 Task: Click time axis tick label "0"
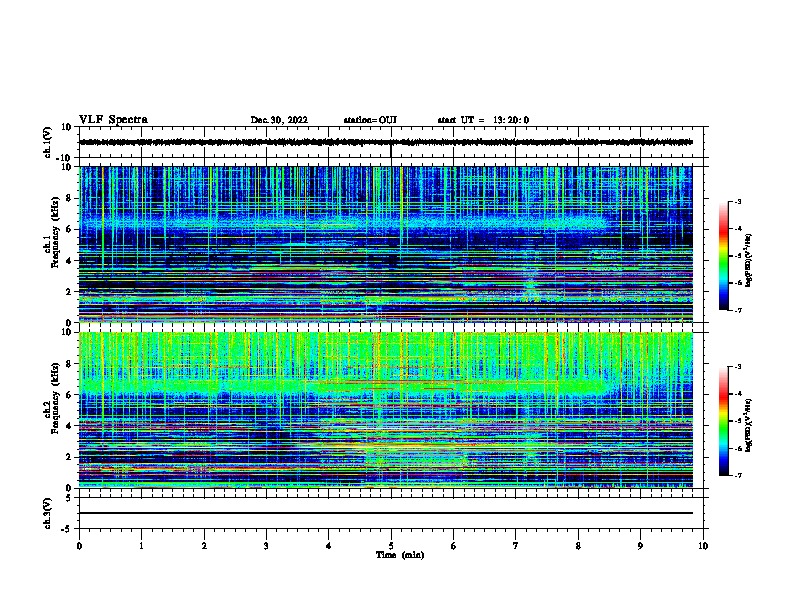pyautogui.click(x=79, y=546)
